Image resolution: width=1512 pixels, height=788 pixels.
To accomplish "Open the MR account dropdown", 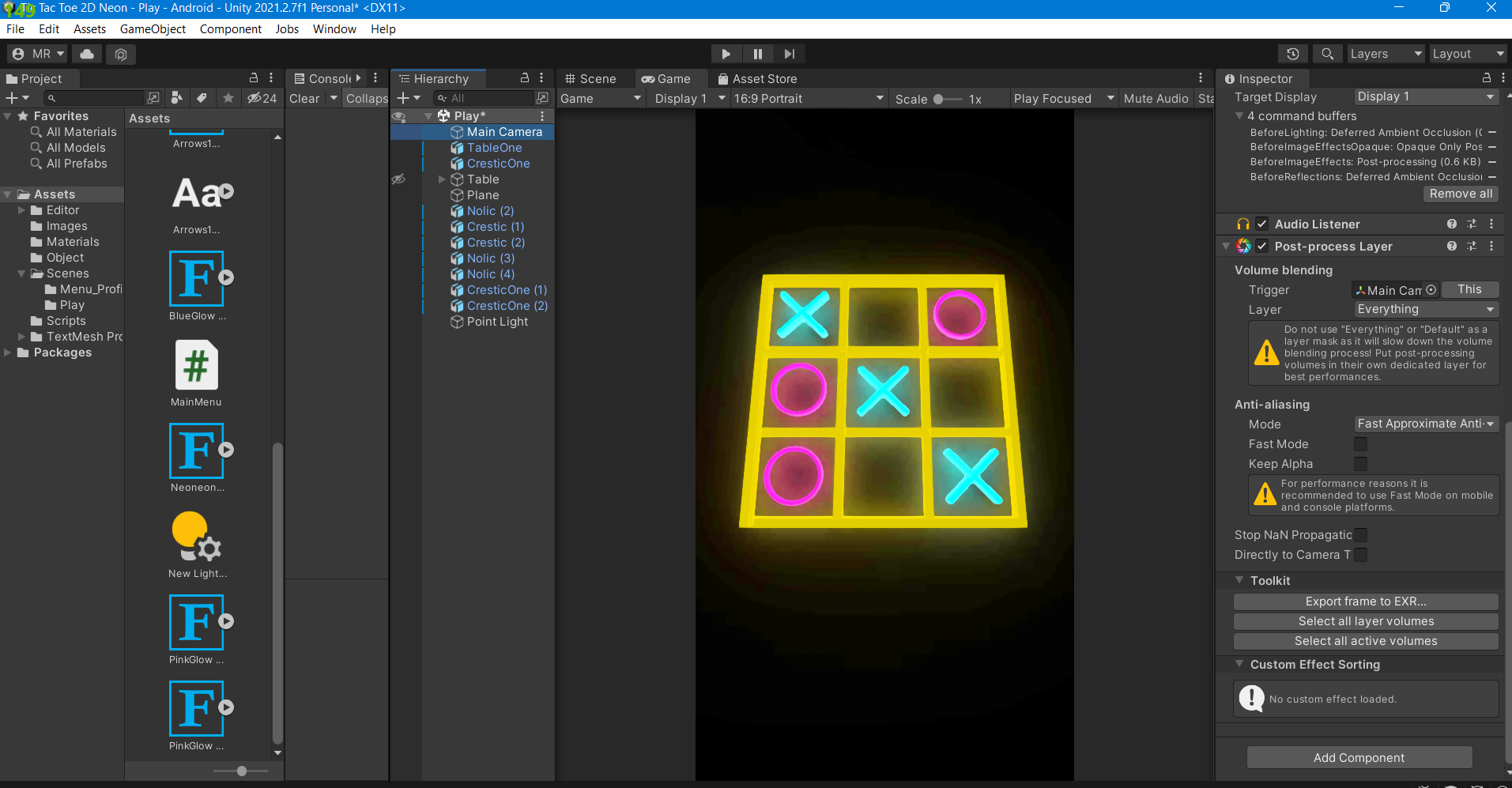I will tap(37, 54).
